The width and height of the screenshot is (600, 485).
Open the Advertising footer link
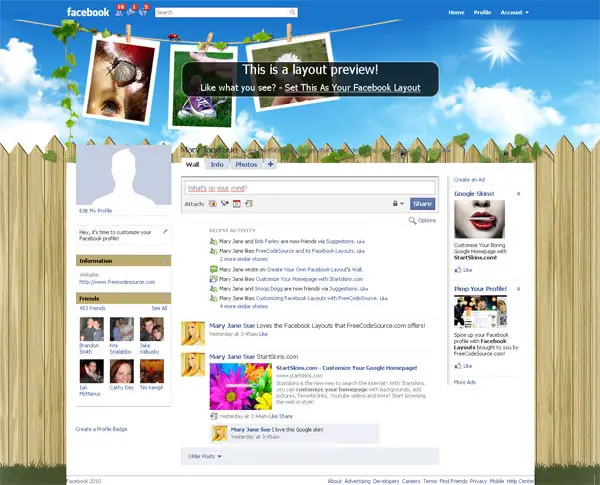[x=357, y=481]
